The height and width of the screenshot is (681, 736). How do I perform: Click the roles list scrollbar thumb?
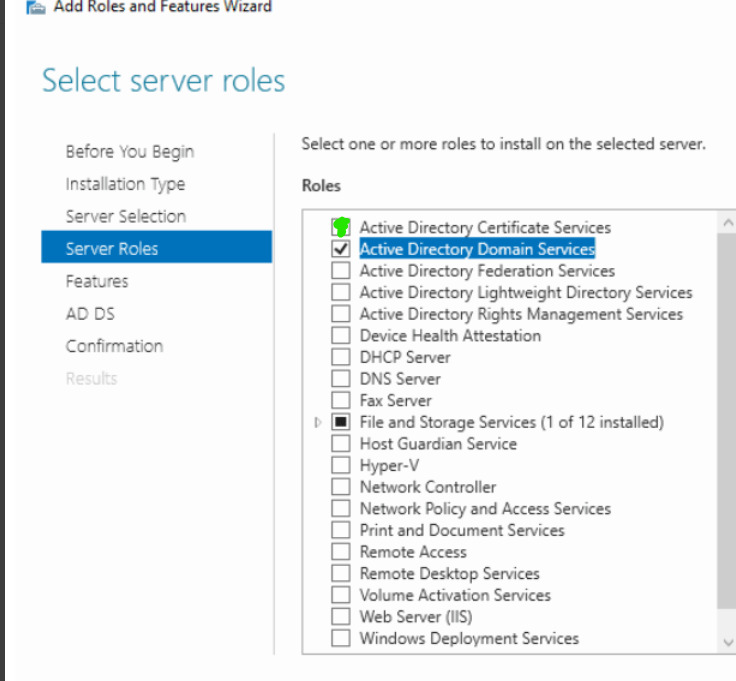click(x=727, y=421)
